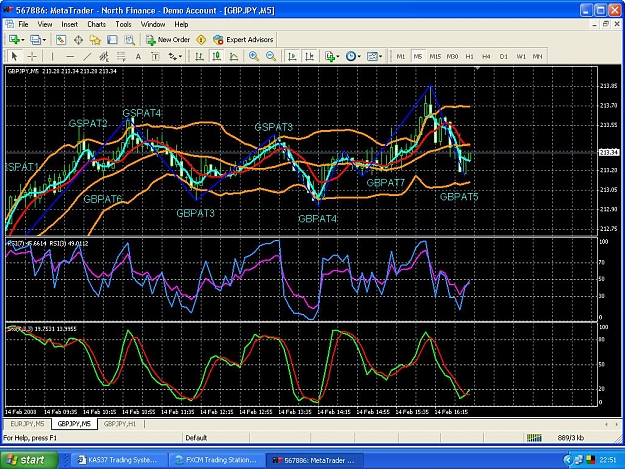Open the Charts menu
The height and width of the screenshot is (469, 625).
tap(96, 24)
